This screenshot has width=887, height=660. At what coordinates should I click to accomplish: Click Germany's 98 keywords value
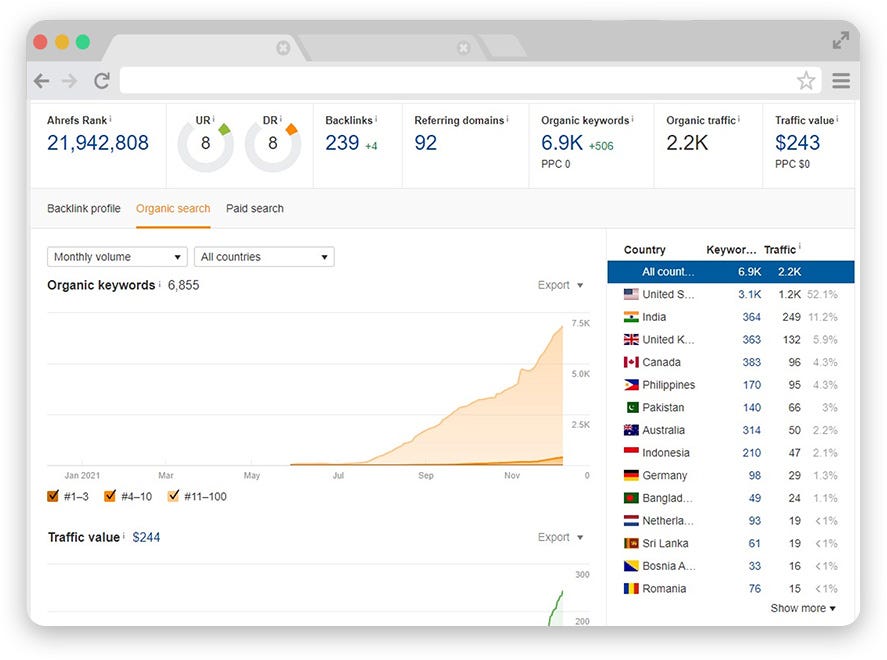[755, 475]
